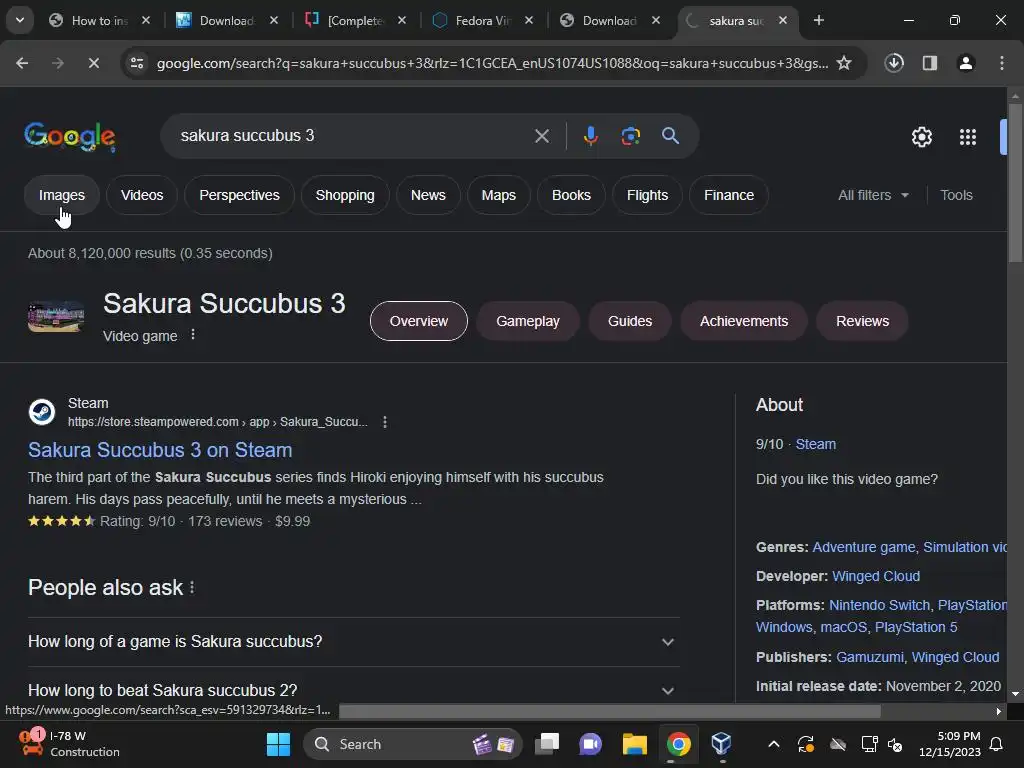The width and height of the screenshot is (1024, 768).
Task: Select the Achievements chip
Action: 744,321
